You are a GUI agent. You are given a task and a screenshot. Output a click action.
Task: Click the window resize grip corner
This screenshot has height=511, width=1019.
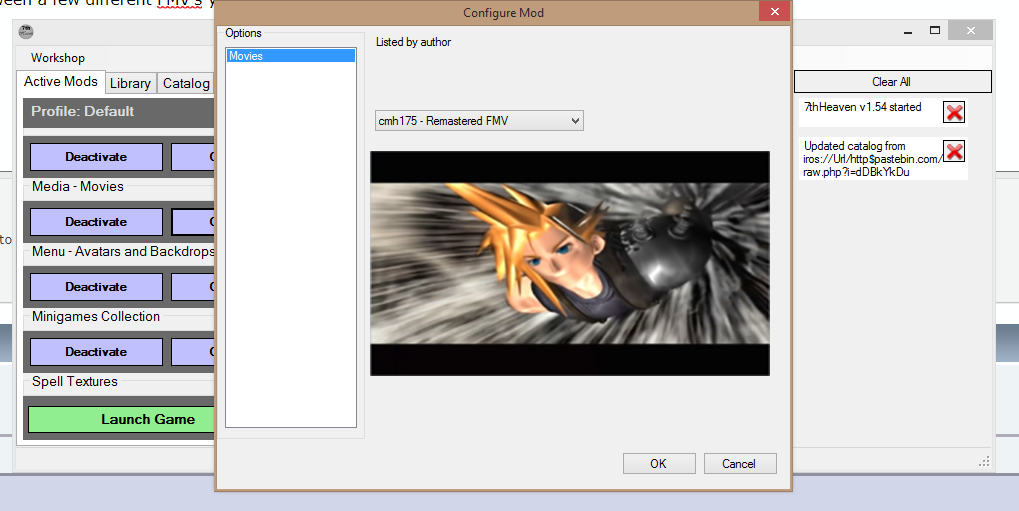985,461
